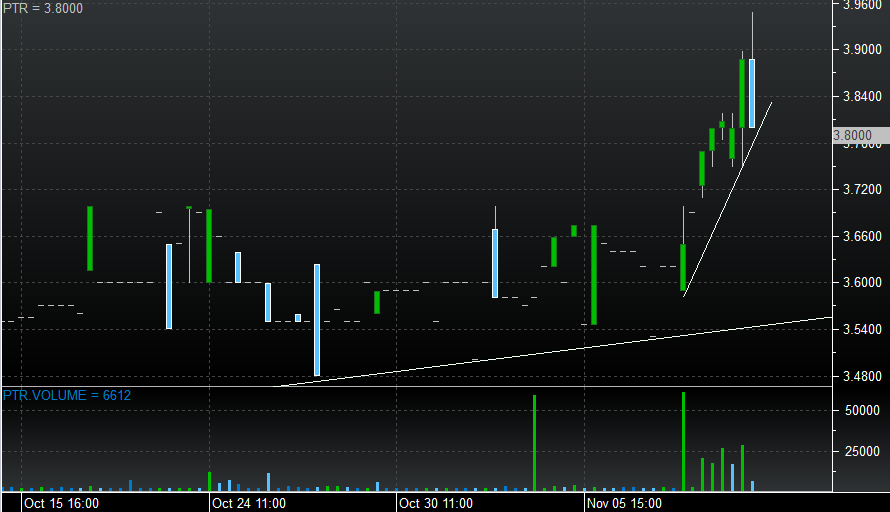The height and width of the screenshot is (512, 890).
Task: Click the Oct 30 11:00 time marker
Action: pos(436,503)
